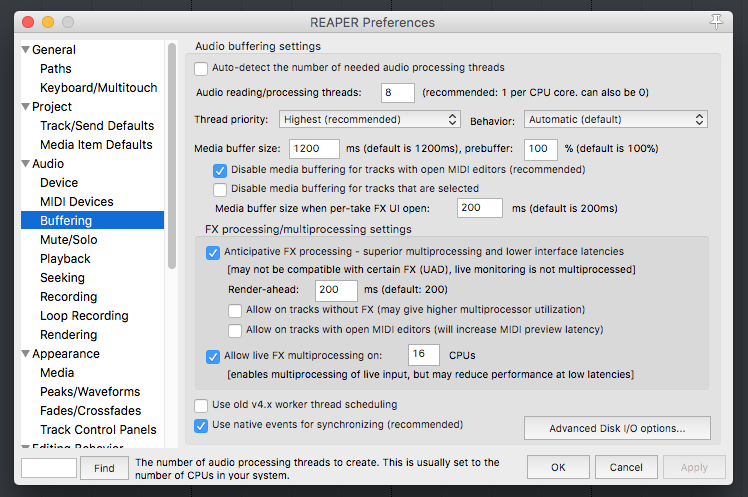Select the Project category label
Viewport: 748px width, 497px height.
[52, 107]
